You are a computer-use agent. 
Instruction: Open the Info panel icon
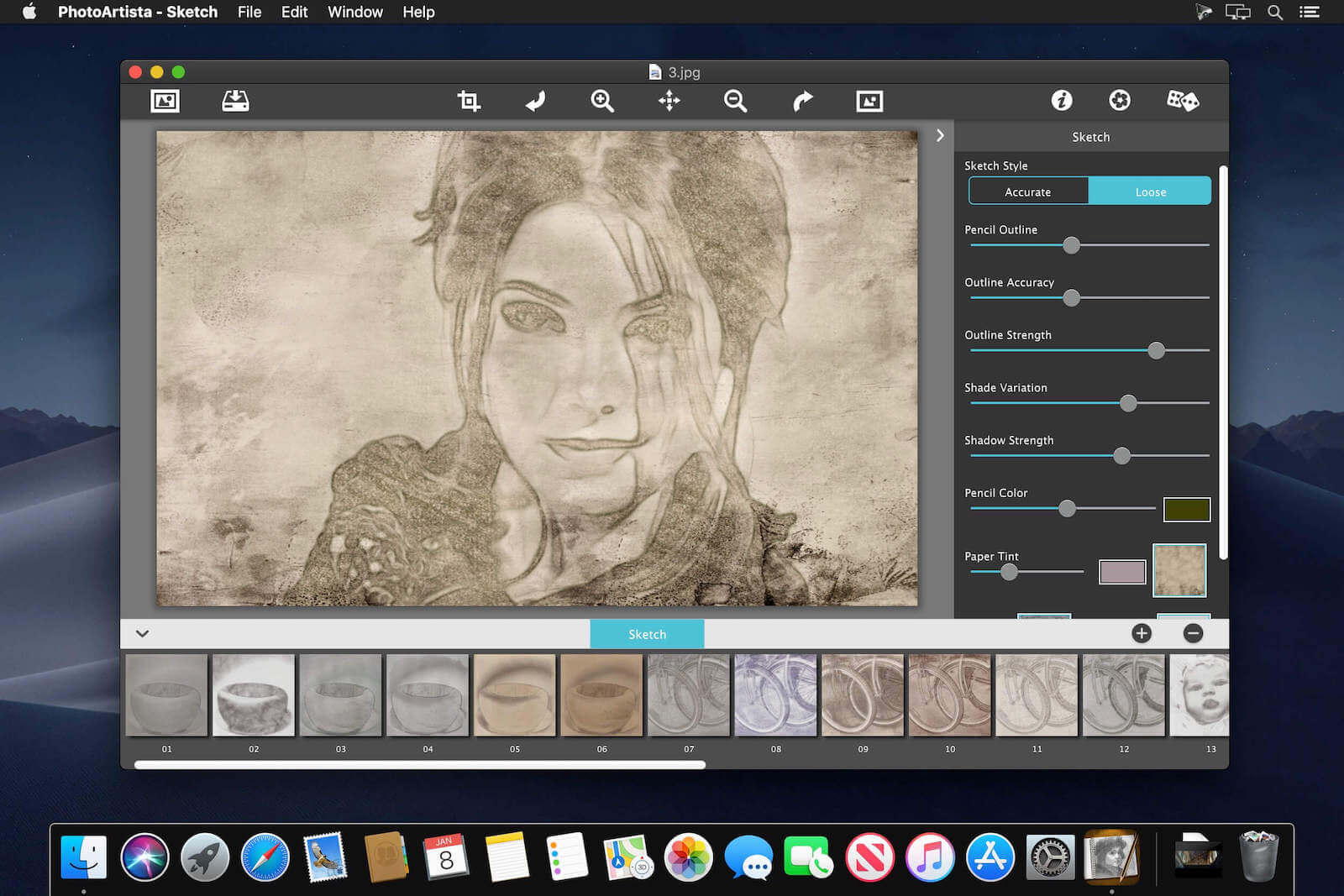click(1062, 101)
